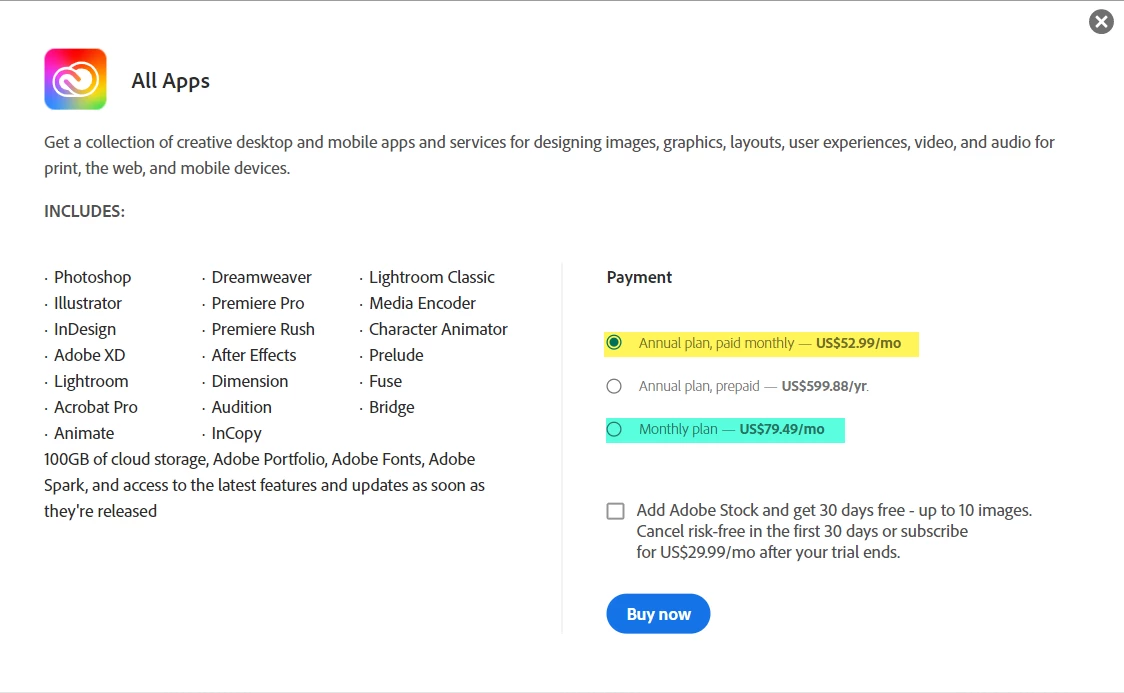Select Annual plan, prepaid radio button
Screen dimensions: 1124x693
tap(614, 386)
